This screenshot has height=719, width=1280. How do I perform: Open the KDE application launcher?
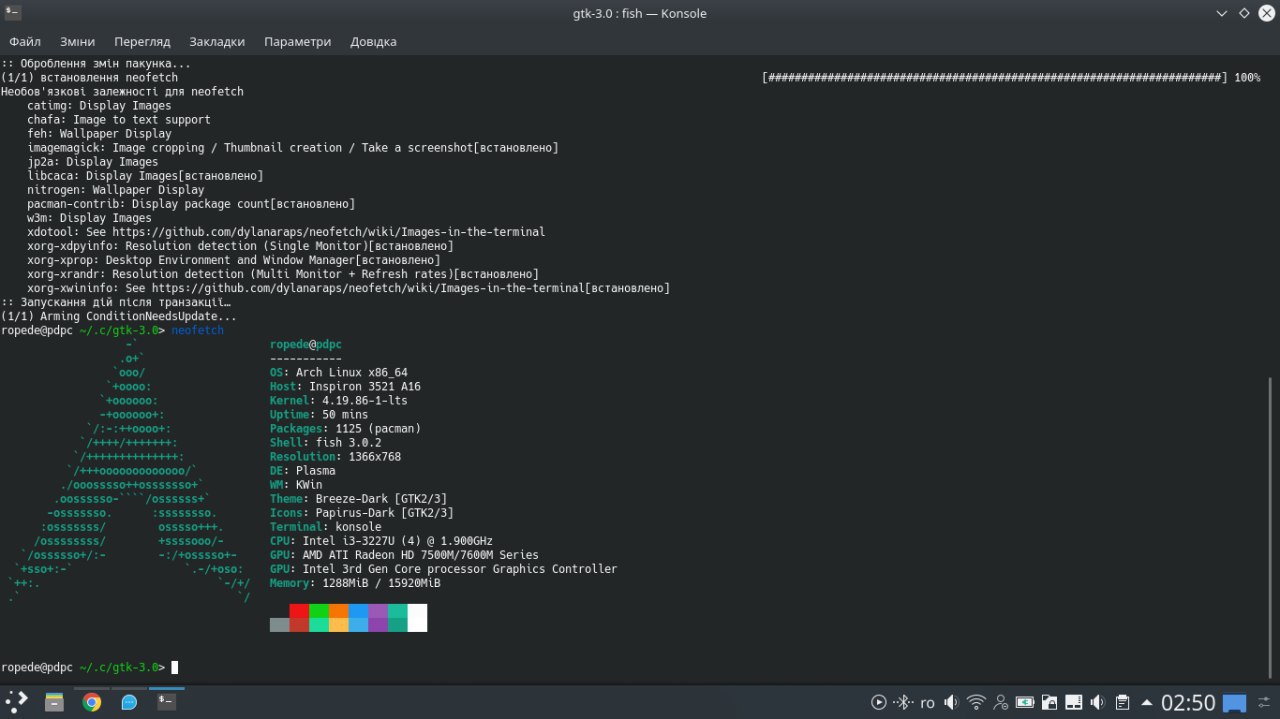17,702
